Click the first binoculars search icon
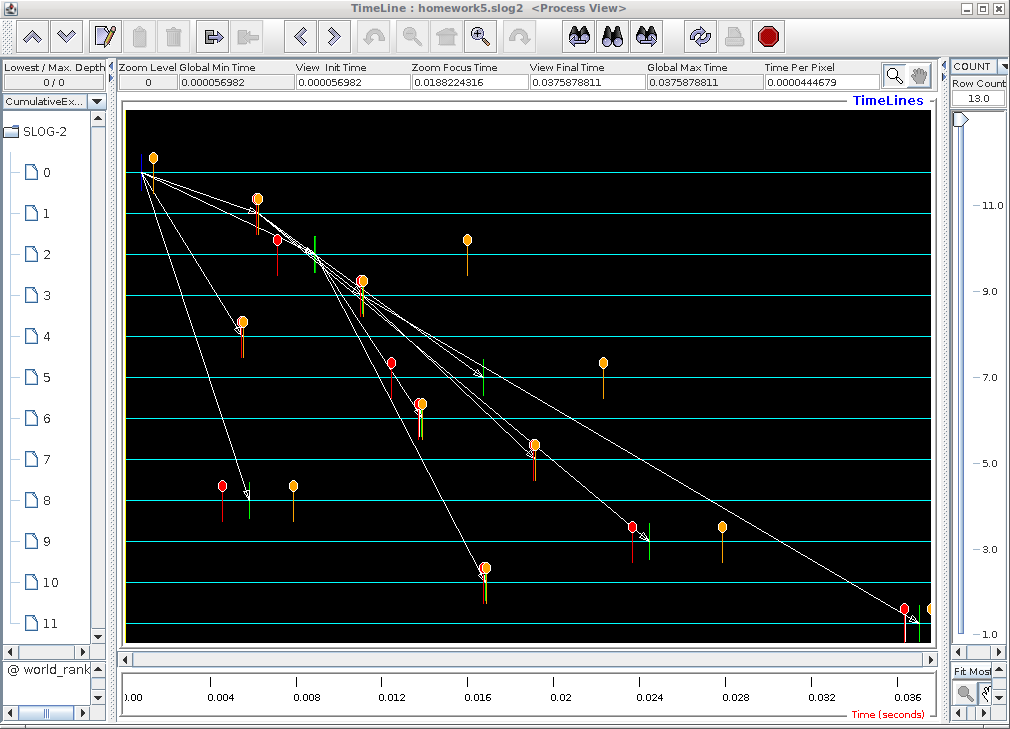 coord(579,37)
